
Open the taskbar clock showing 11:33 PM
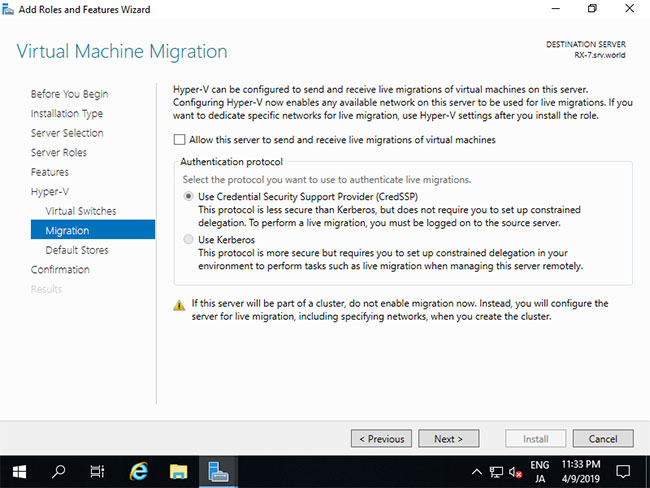tap(581, 472)
